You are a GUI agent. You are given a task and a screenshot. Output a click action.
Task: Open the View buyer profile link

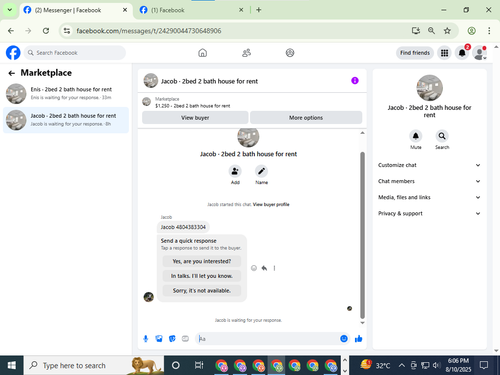point(271,205)
